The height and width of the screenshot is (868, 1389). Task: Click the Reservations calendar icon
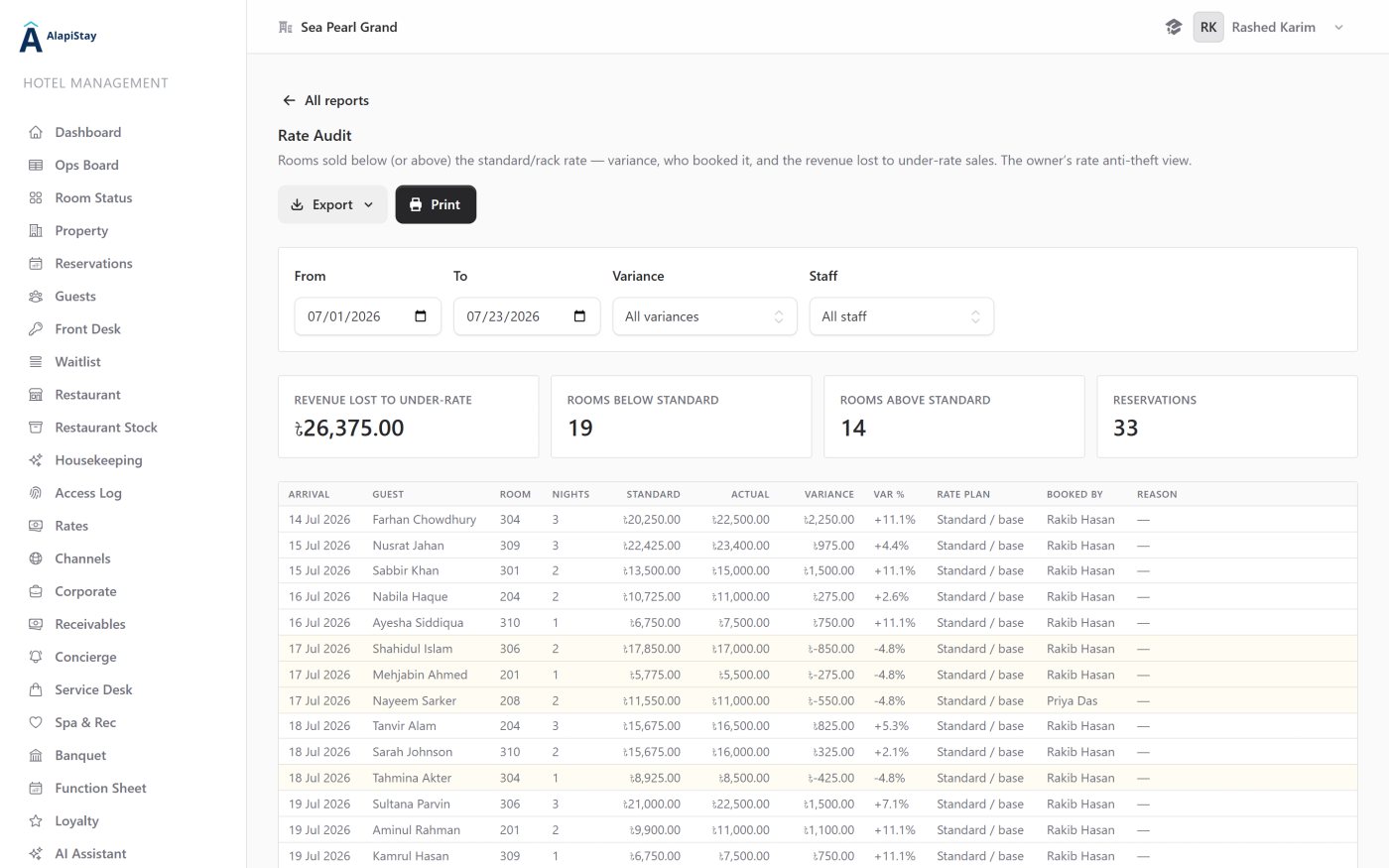[x=36, y=263]
